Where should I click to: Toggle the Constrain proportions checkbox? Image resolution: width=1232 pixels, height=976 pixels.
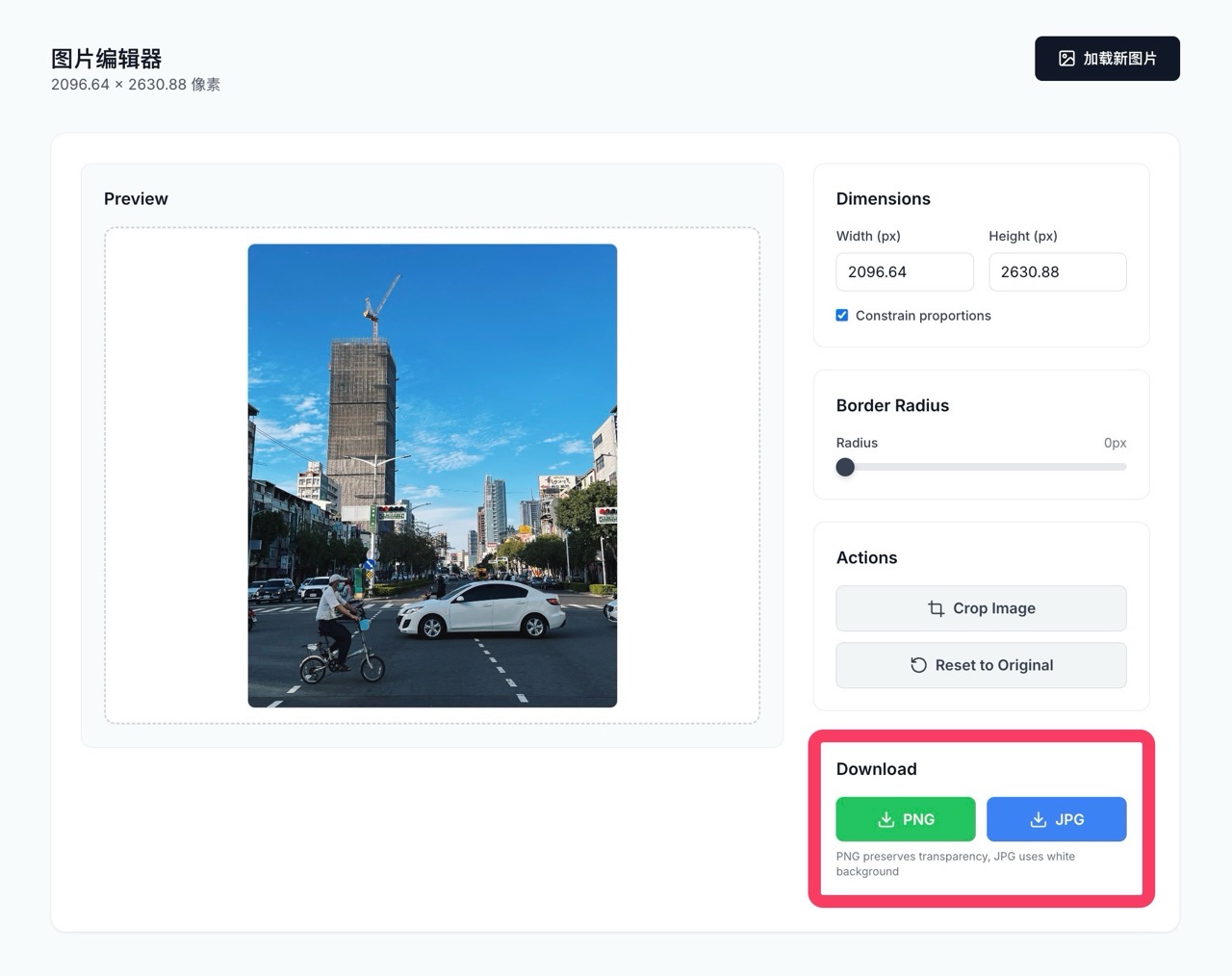click(x=842, y=316)
